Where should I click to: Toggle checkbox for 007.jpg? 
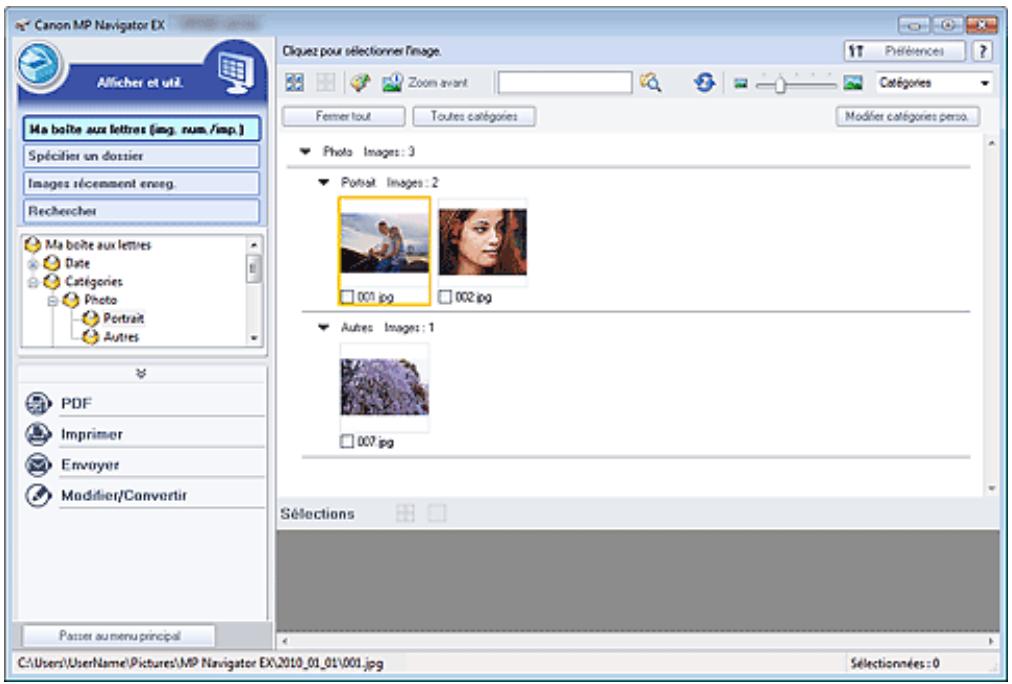click(x=347, y=441)
